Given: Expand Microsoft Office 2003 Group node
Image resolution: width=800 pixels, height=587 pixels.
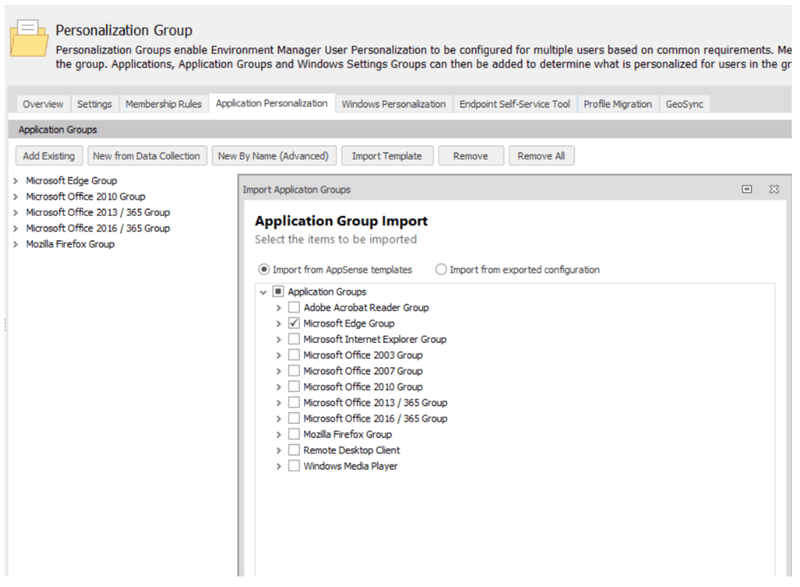Looking at the screenshot, I should [x=279, y=355].
